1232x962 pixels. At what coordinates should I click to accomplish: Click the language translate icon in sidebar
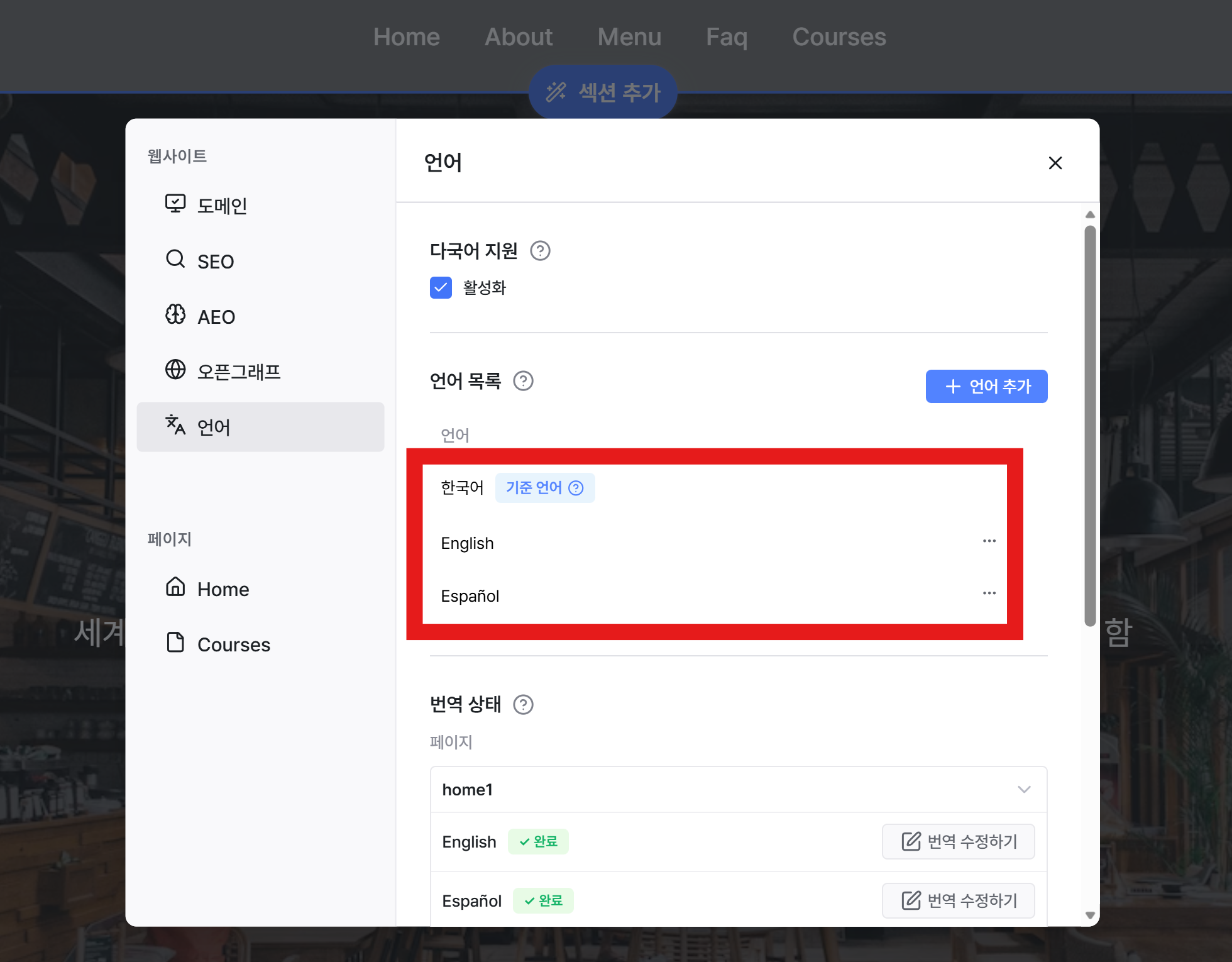point(175,425)
